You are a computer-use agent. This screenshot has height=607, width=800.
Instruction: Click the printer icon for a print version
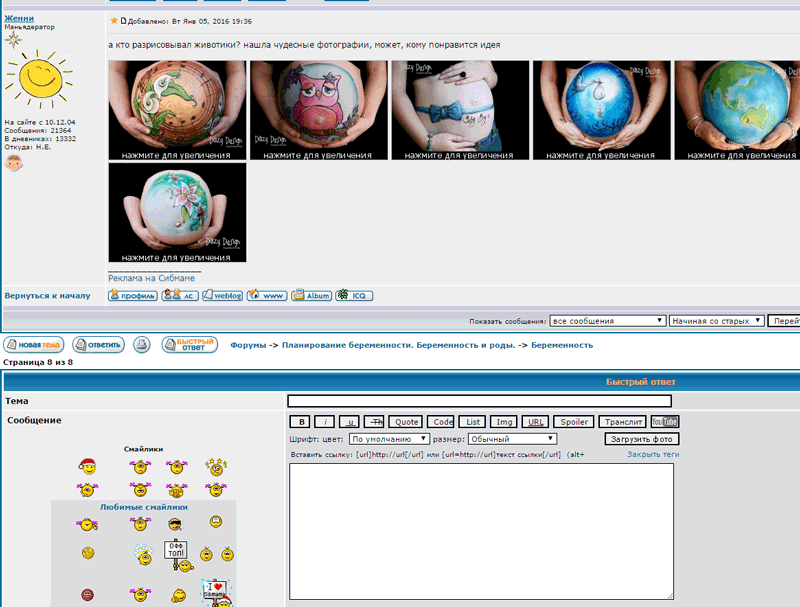click(142, 345)
